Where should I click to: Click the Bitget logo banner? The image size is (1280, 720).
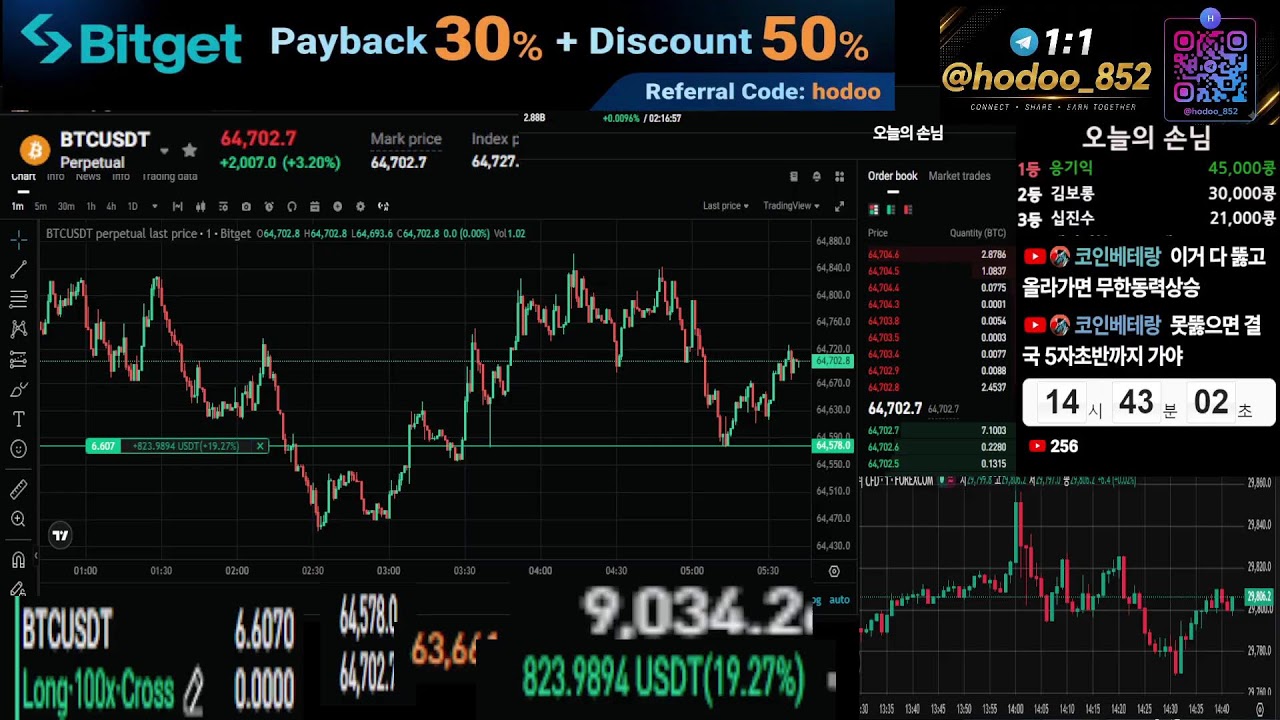click(x=132, y=42)
